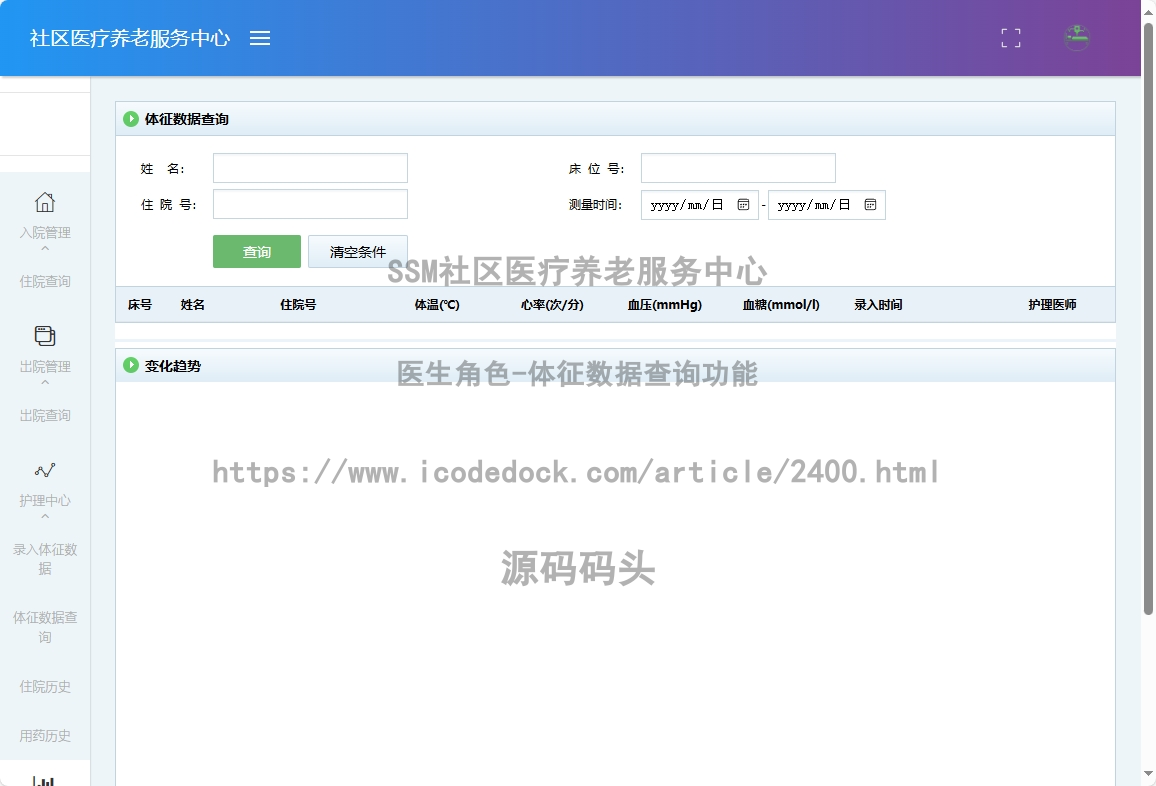Click the 护理中心 chart icon
Viewport: 1156px width, 786px height.
pyautogui.click(x=45, y=470)
